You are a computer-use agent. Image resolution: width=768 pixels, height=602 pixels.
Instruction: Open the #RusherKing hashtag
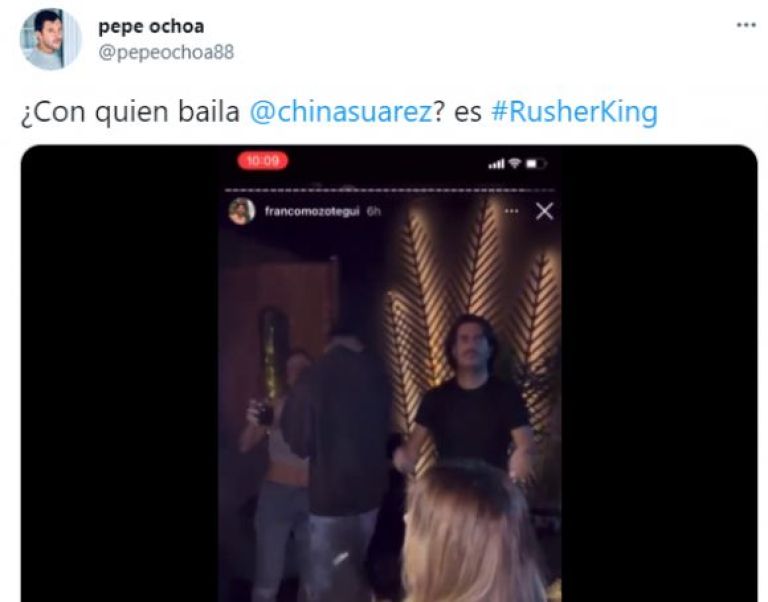574,112
